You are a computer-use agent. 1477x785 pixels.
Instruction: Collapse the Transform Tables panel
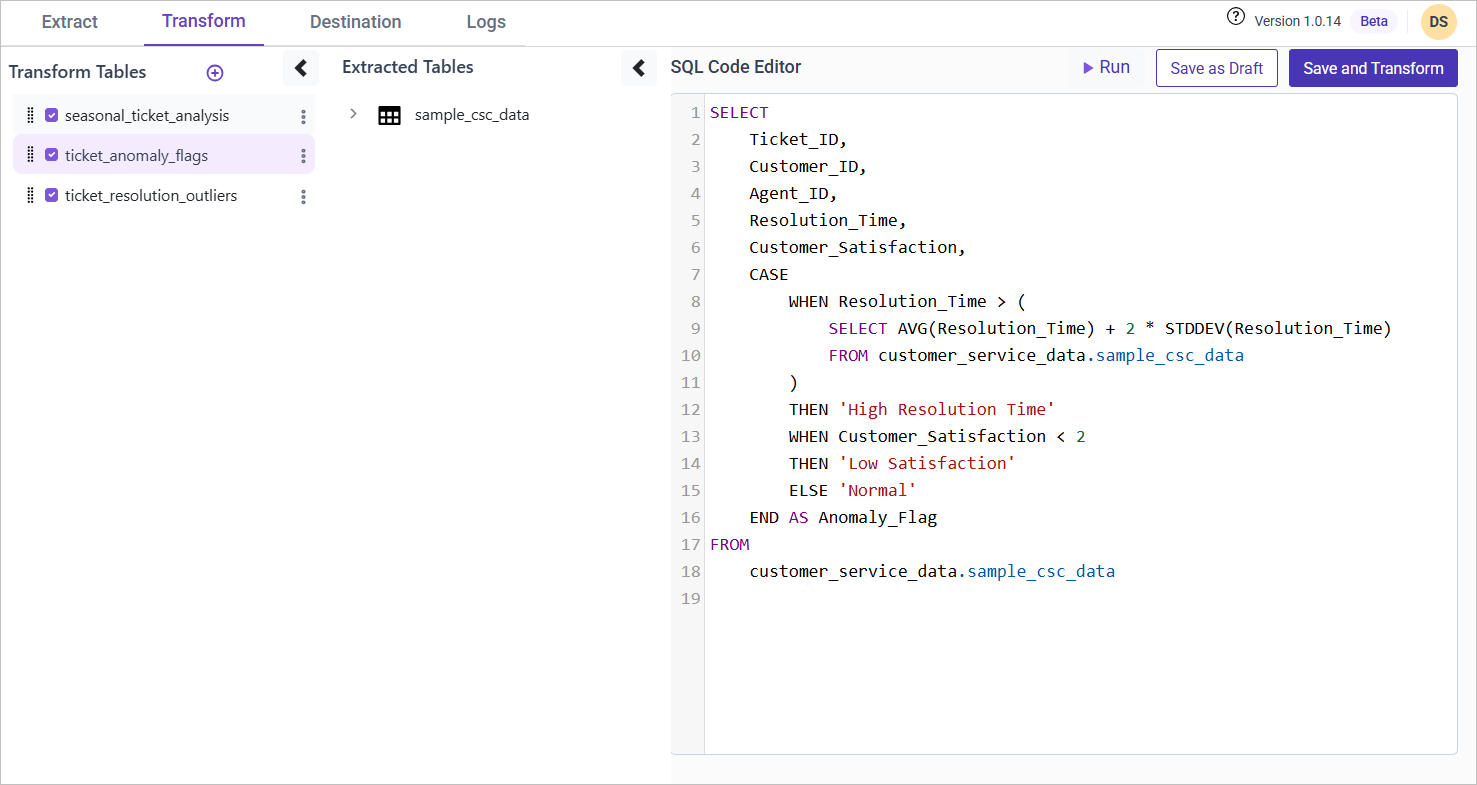coord(300,68)
